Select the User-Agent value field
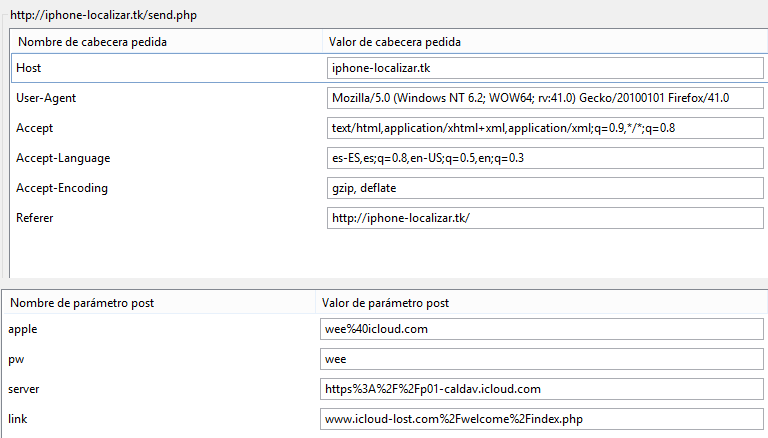Viewport: 768px width, 438px height. [x=545, y=98]
